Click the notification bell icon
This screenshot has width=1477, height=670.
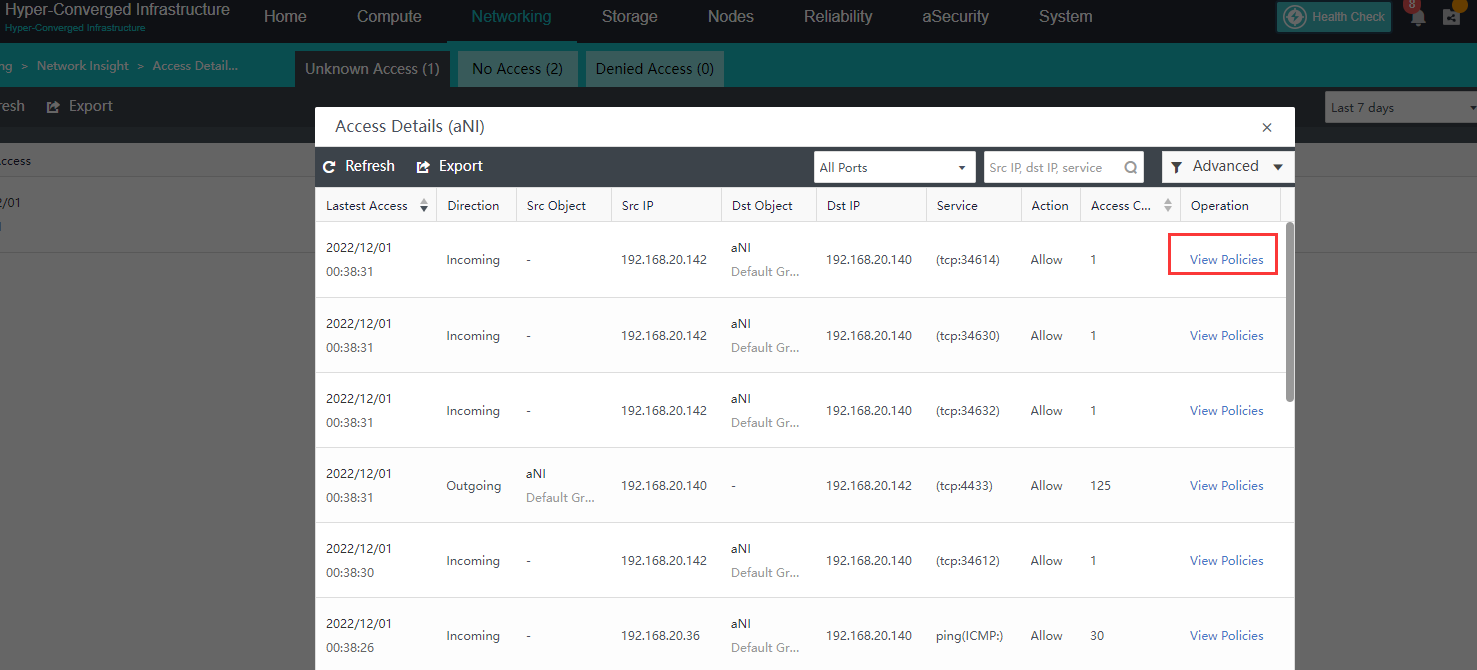coord(1417,17)
